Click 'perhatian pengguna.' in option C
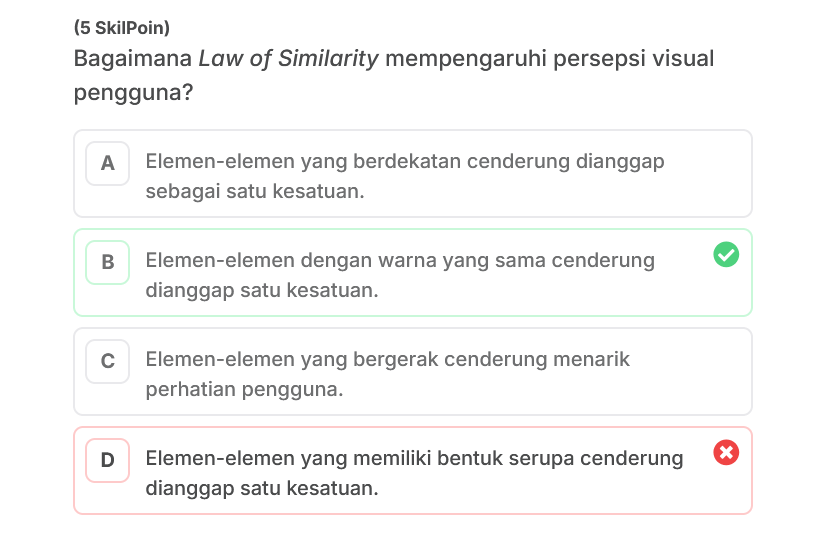 tap(244, 389)
